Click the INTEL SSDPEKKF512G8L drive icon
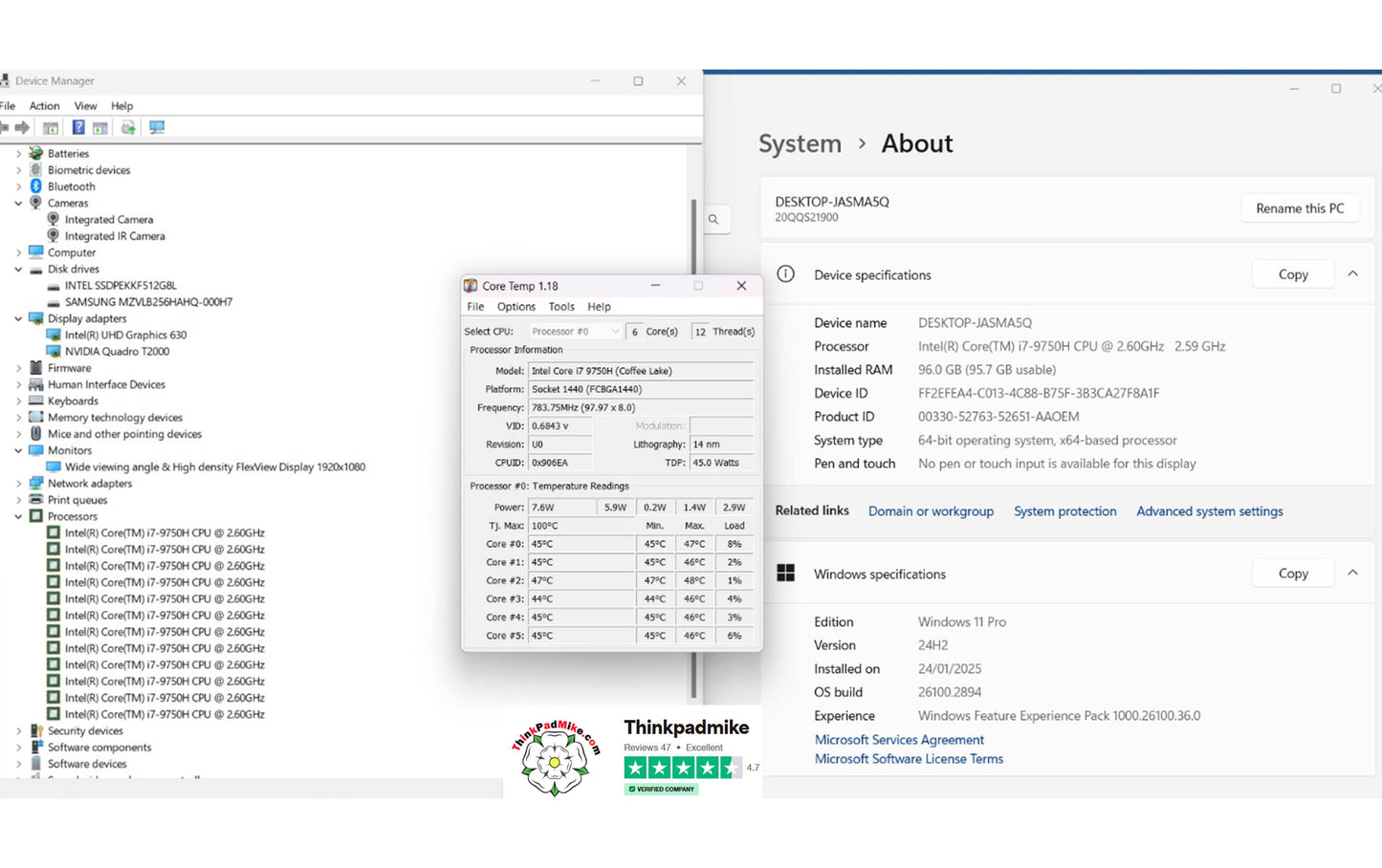The width and height of the screenshot is (1382, 868). tap(54, 286)
